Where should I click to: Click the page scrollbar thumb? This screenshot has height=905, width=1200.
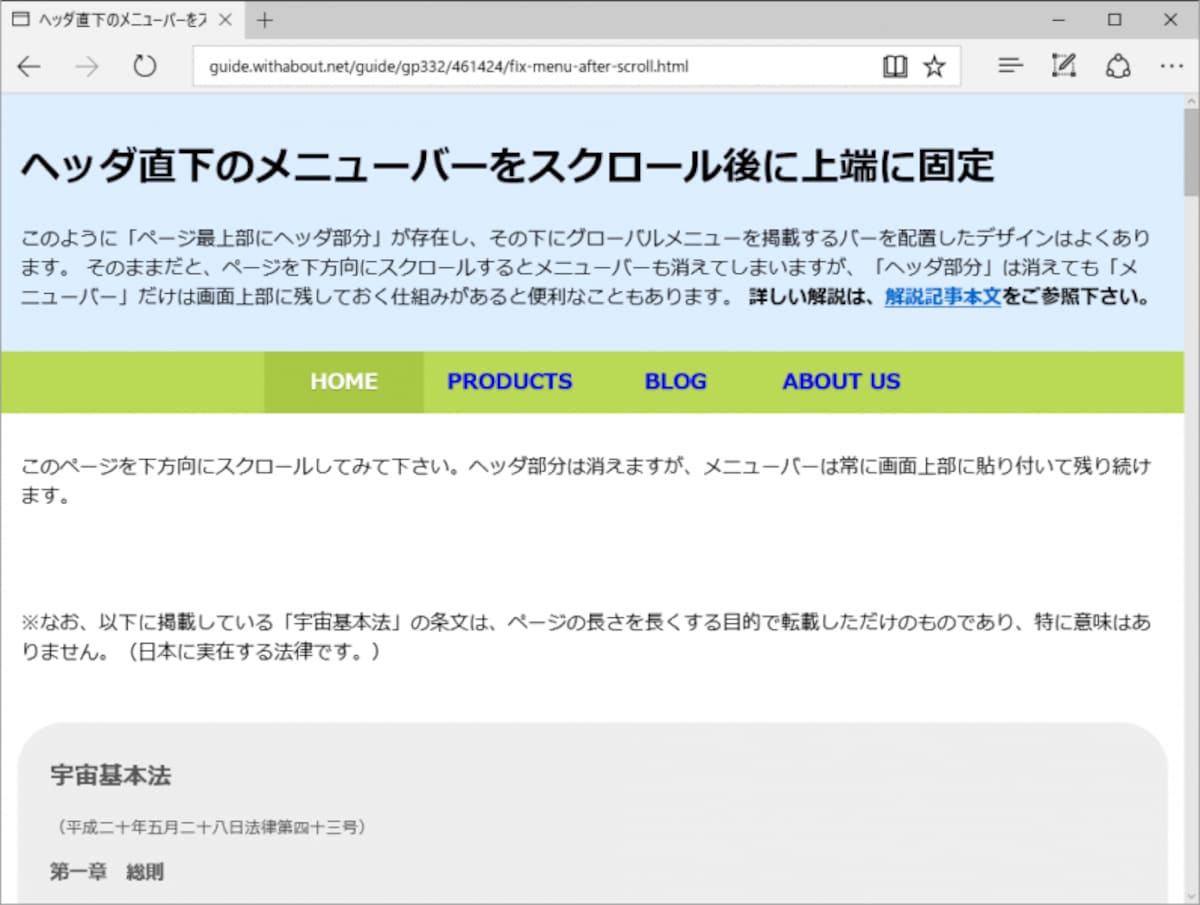pos(1191,152)
